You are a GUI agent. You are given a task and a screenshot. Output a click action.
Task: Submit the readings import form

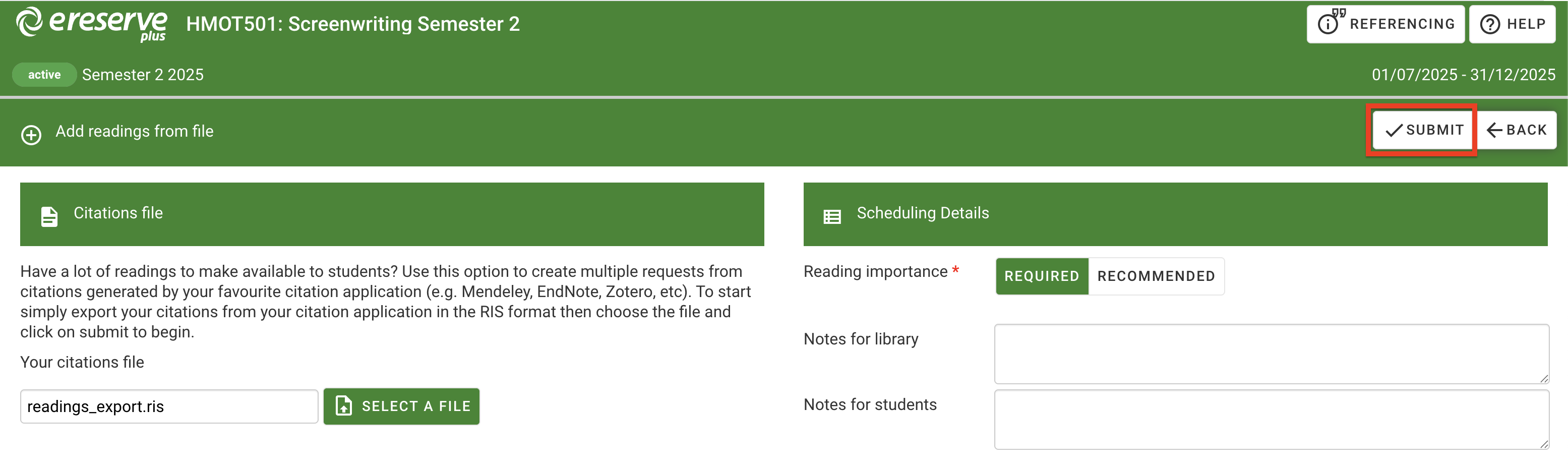tap(1422, 130)
